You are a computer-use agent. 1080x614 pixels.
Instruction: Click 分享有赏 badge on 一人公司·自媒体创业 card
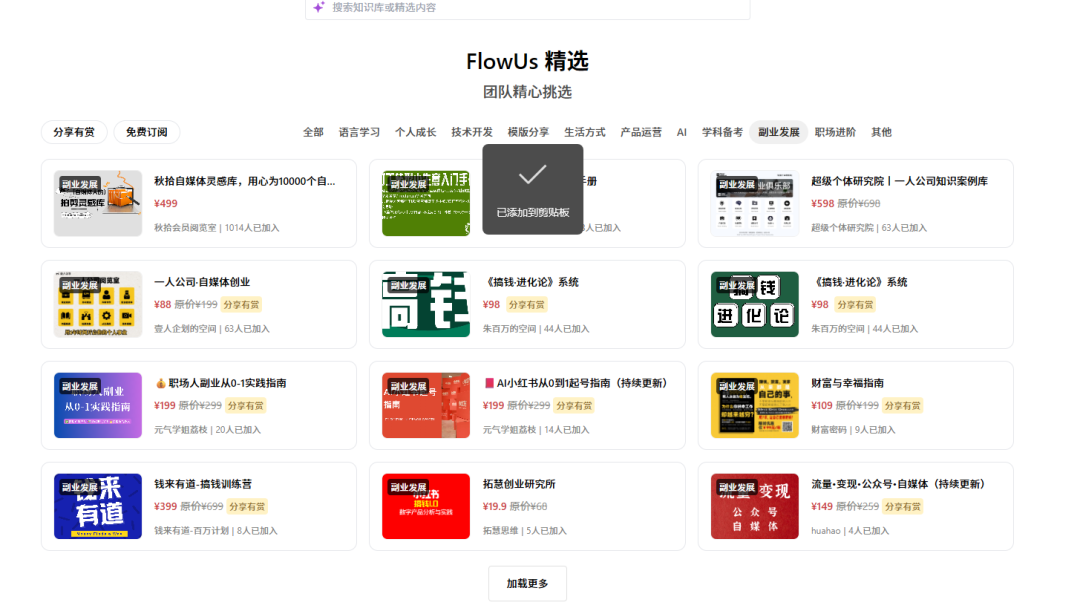tap(241, 305)
